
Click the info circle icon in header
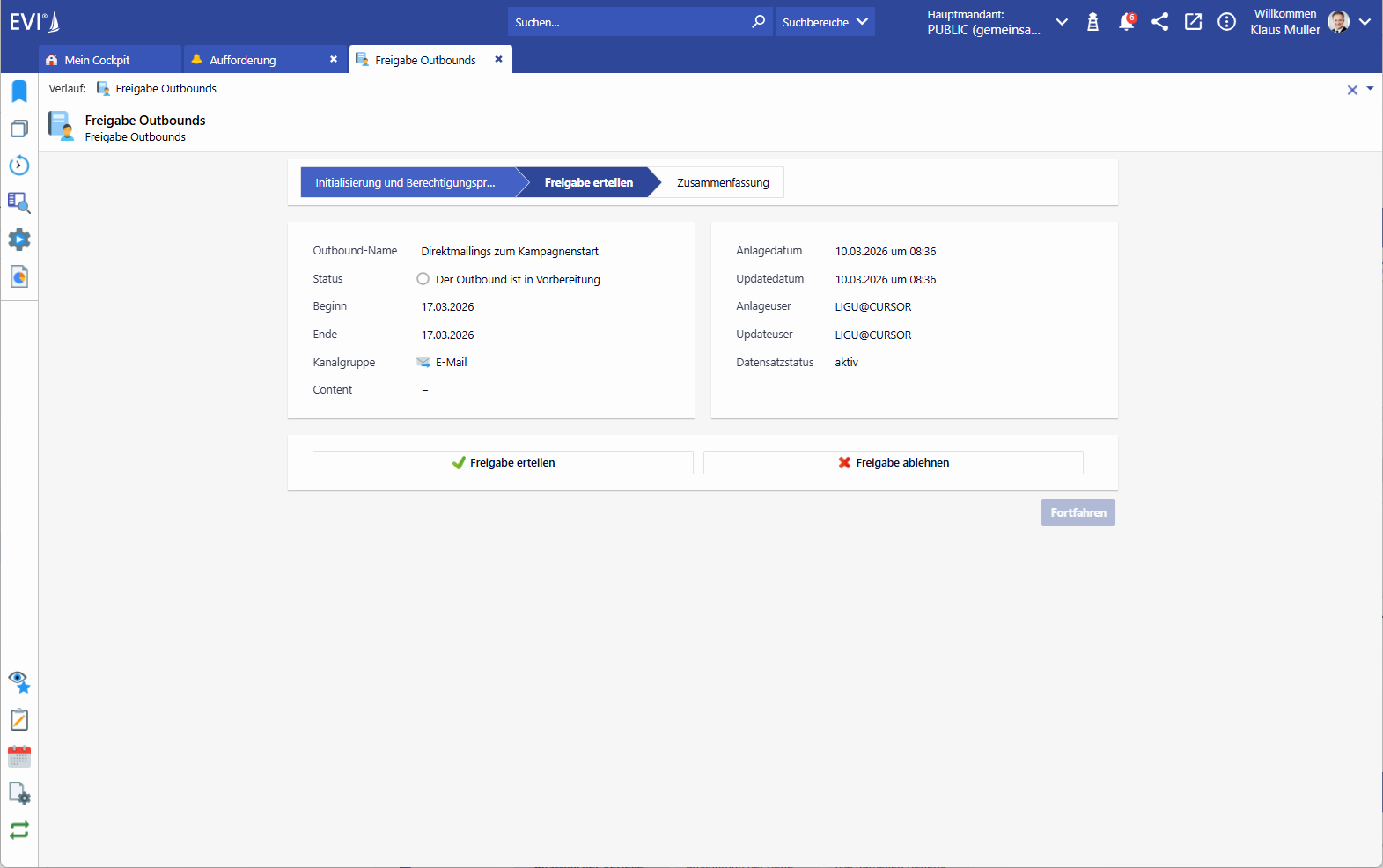point(1226,22)
